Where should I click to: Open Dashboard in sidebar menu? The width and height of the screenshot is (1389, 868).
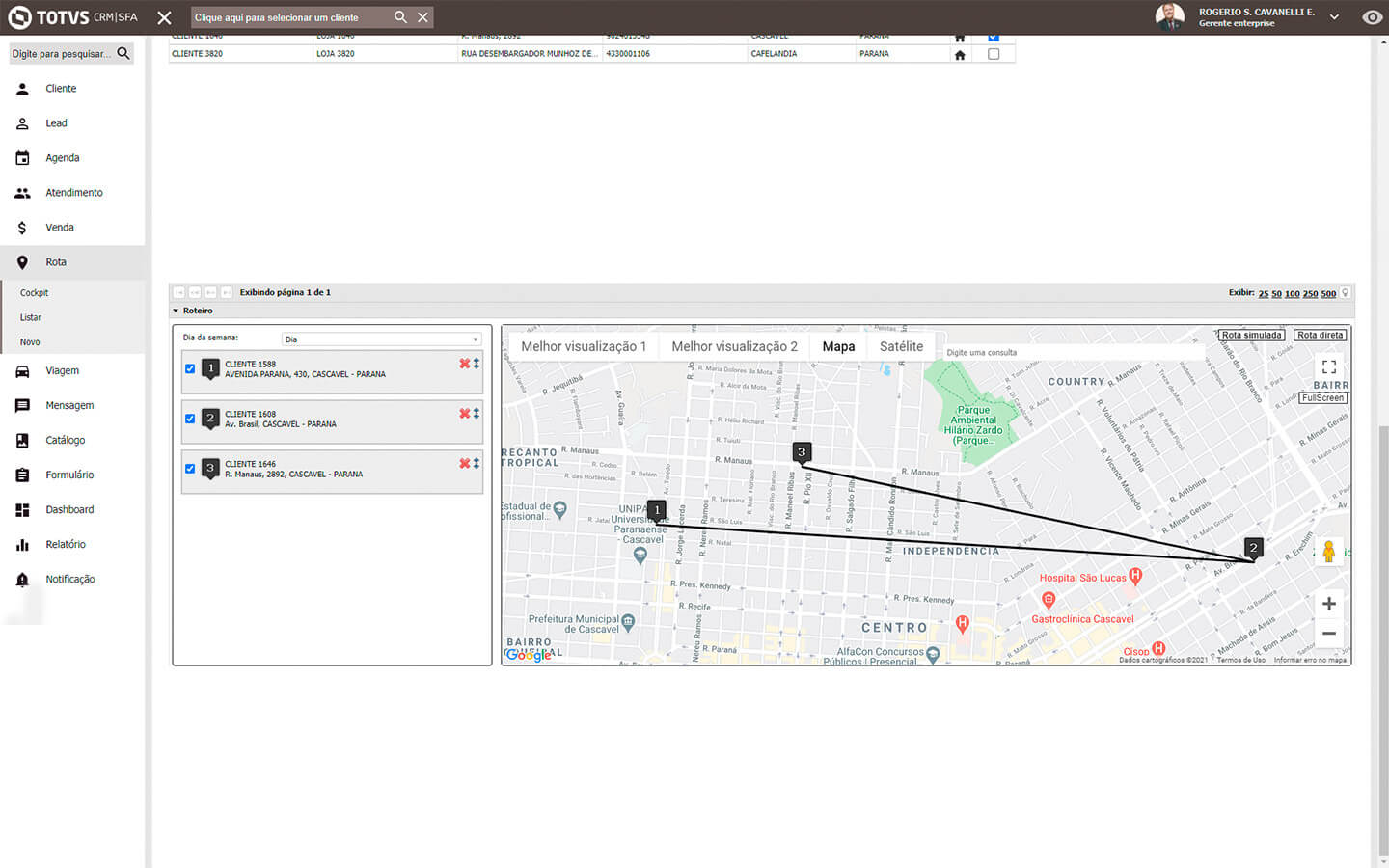(x=69, y=509)
